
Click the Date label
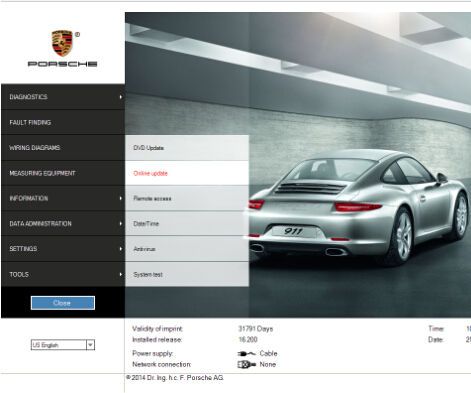point(436,340)
